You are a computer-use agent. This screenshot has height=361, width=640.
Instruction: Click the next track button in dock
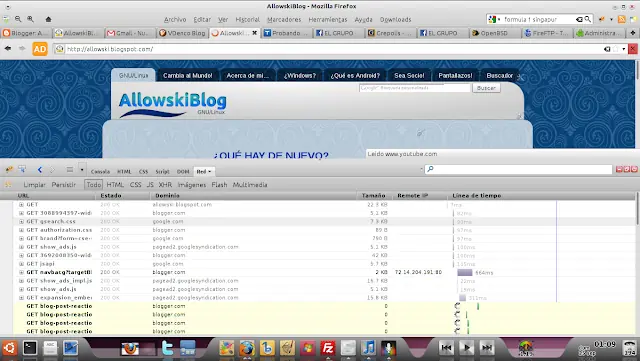pos(487,348)
